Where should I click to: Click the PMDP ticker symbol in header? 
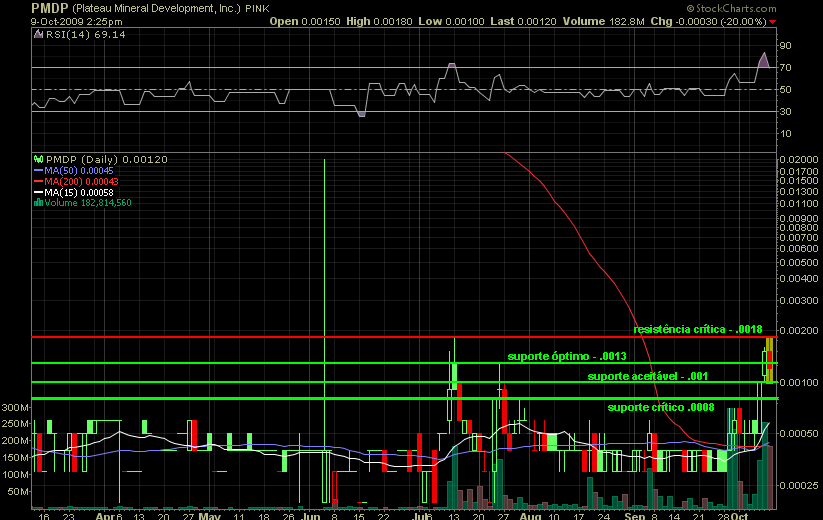point(49,8)
